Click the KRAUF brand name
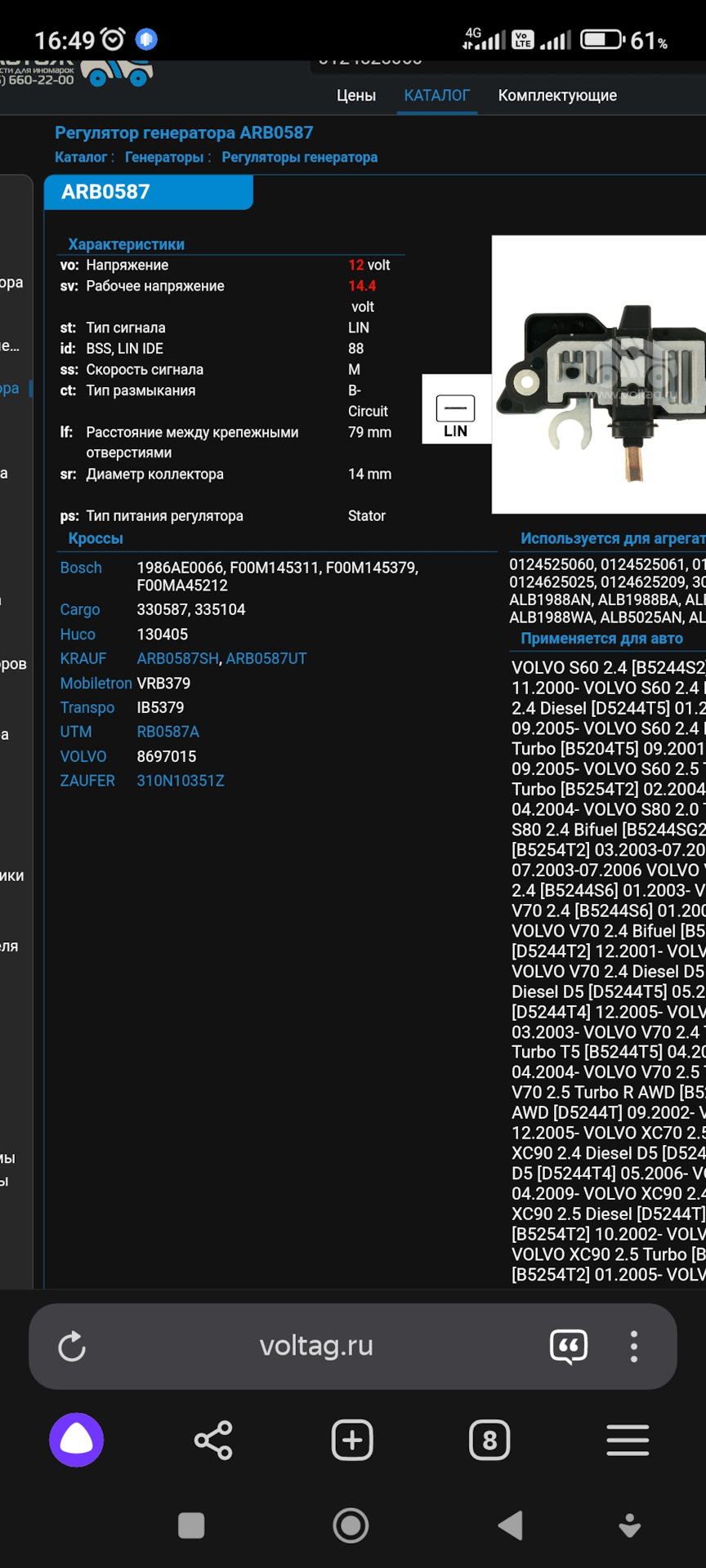706x1568 pixels. (x=83, y=658)
